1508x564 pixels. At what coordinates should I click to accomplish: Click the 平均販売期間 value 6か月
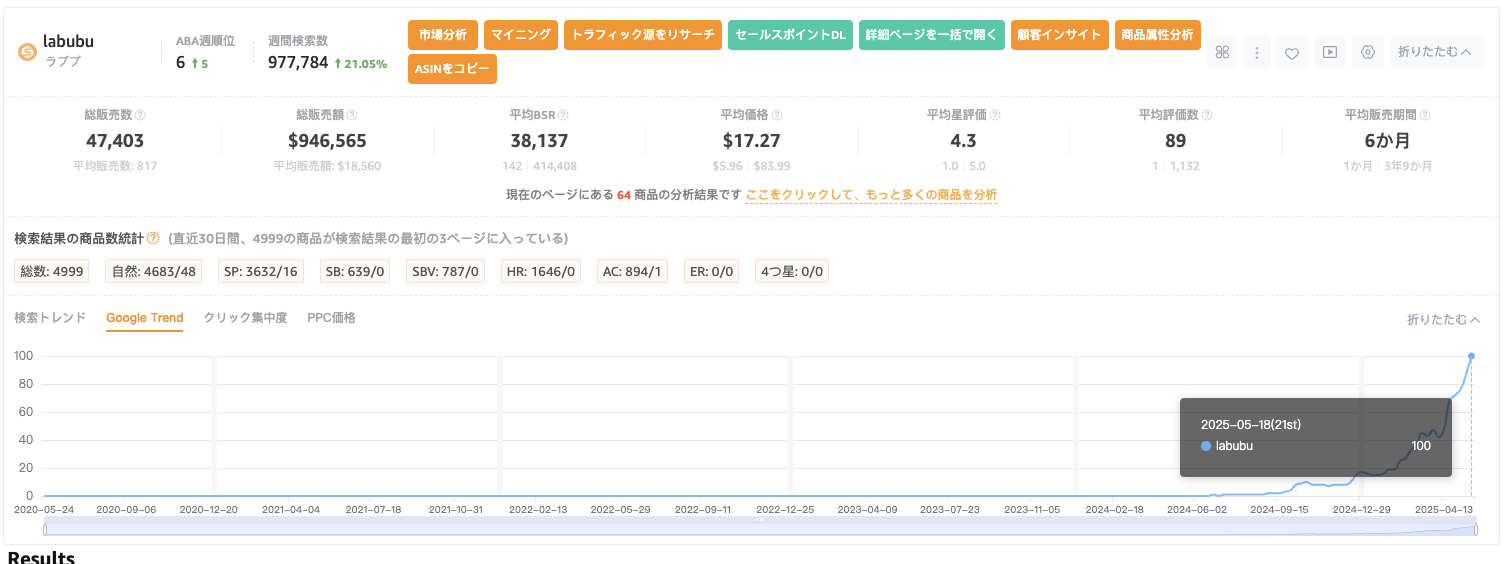pyautogui.click(x=1387, y=141)
